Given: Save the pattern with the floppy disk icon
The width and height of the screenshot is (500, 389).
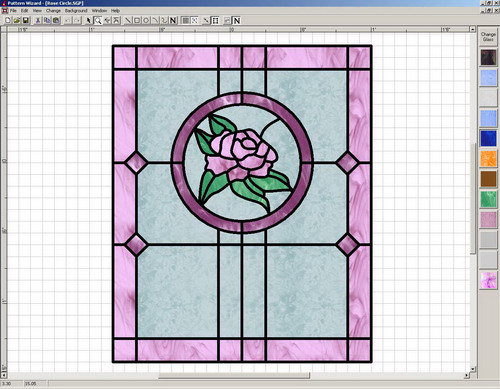Looking at the screenshot, I should (26, 21).
